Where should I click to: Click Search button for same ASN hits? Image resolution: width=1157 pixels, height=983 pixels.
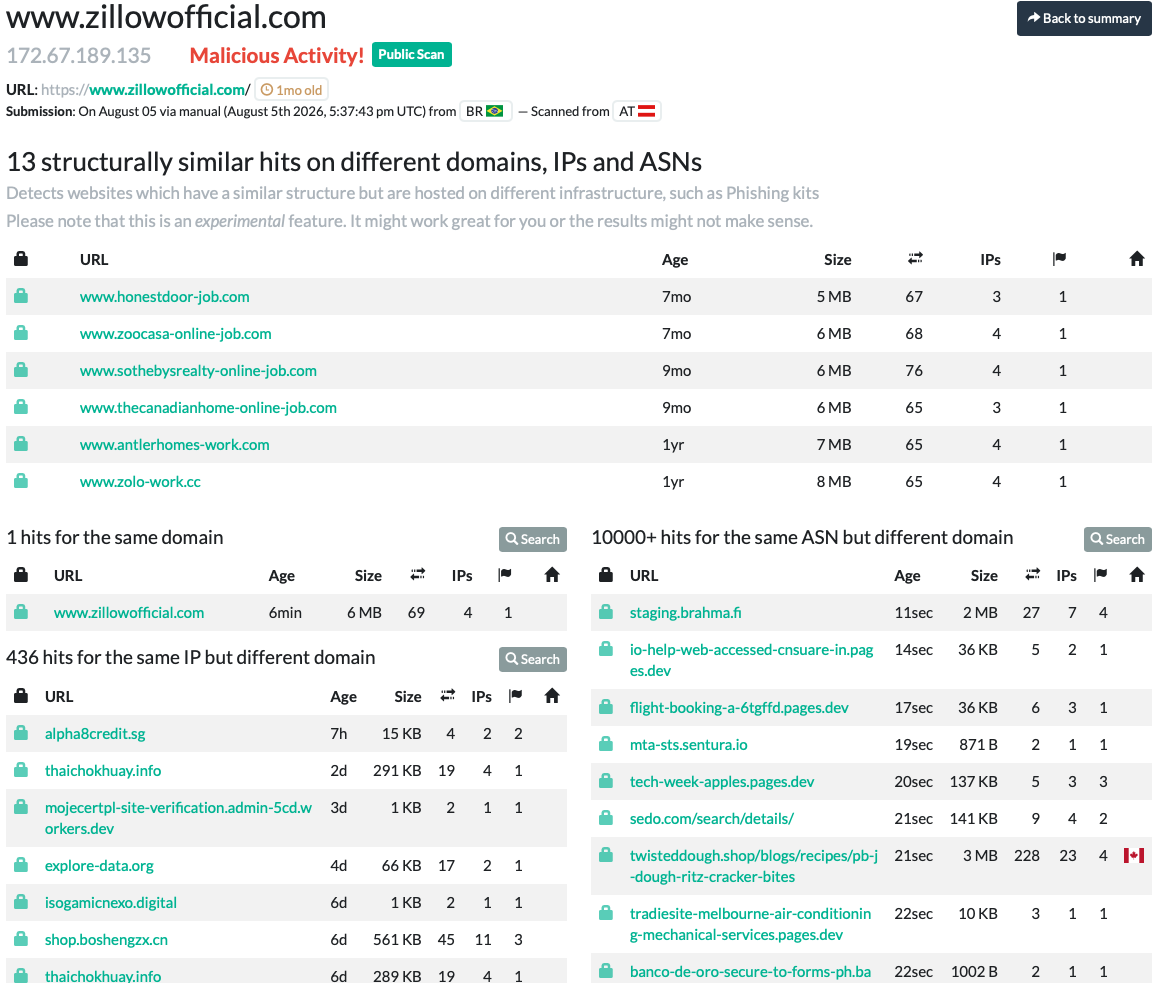pyautogui.click(x=1117, y=539)
